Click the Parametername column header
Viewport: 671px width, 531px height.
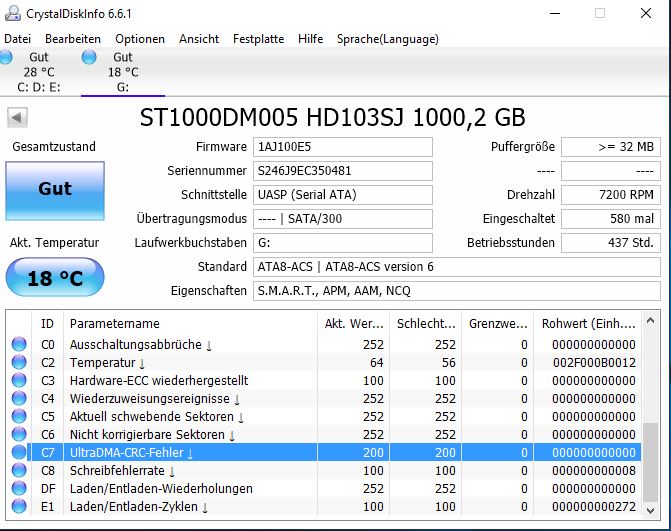coord(190,323)
